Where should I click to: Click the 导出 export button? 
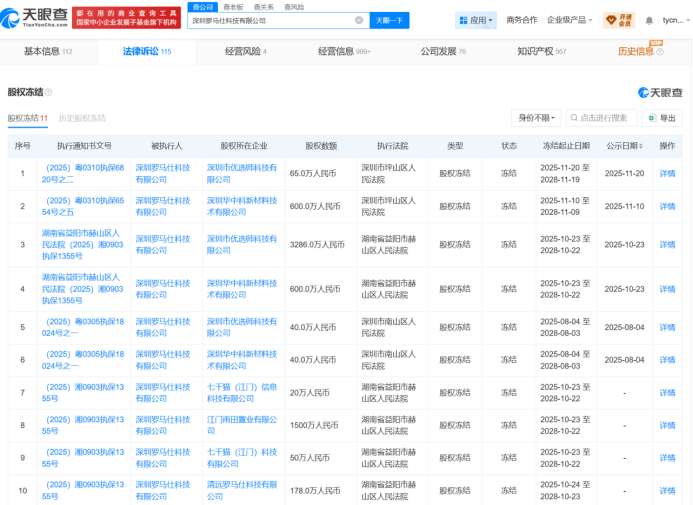point(662,118)
